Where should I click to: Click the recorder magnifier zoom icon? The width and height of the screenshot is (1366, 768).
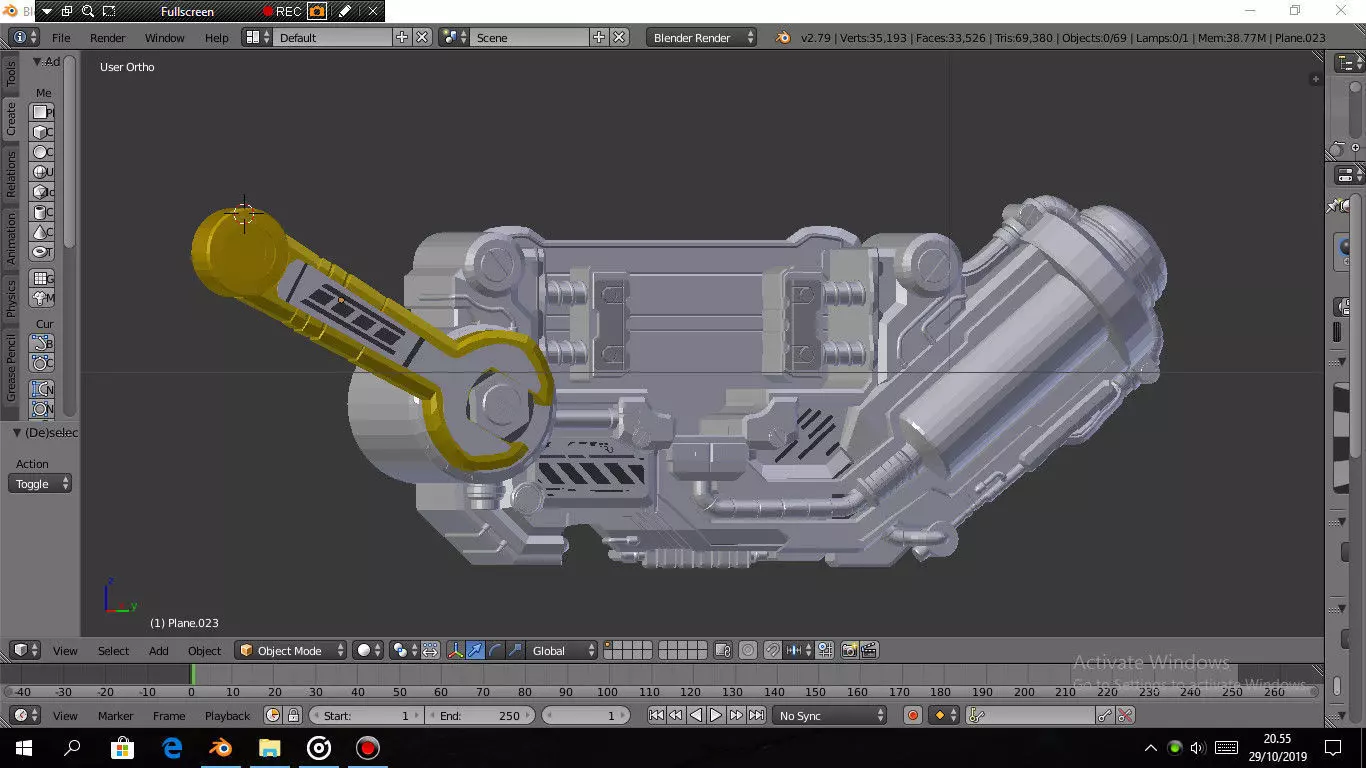[88, 11]
